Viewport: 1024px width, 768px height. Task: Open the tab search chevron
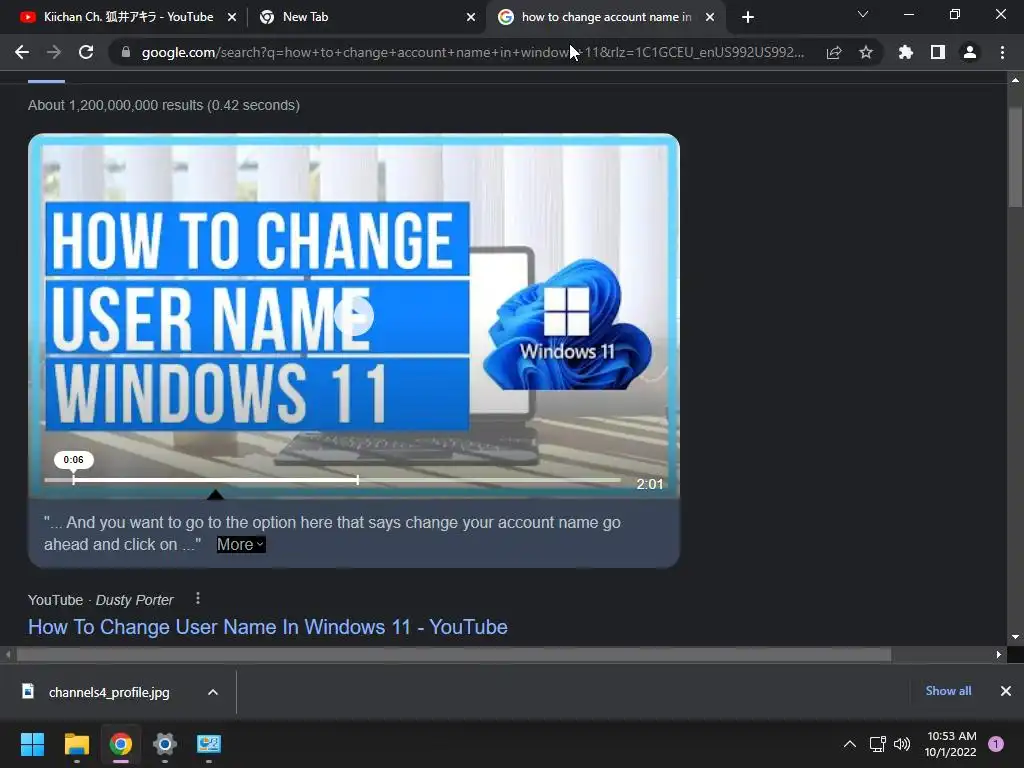point(863,14)
